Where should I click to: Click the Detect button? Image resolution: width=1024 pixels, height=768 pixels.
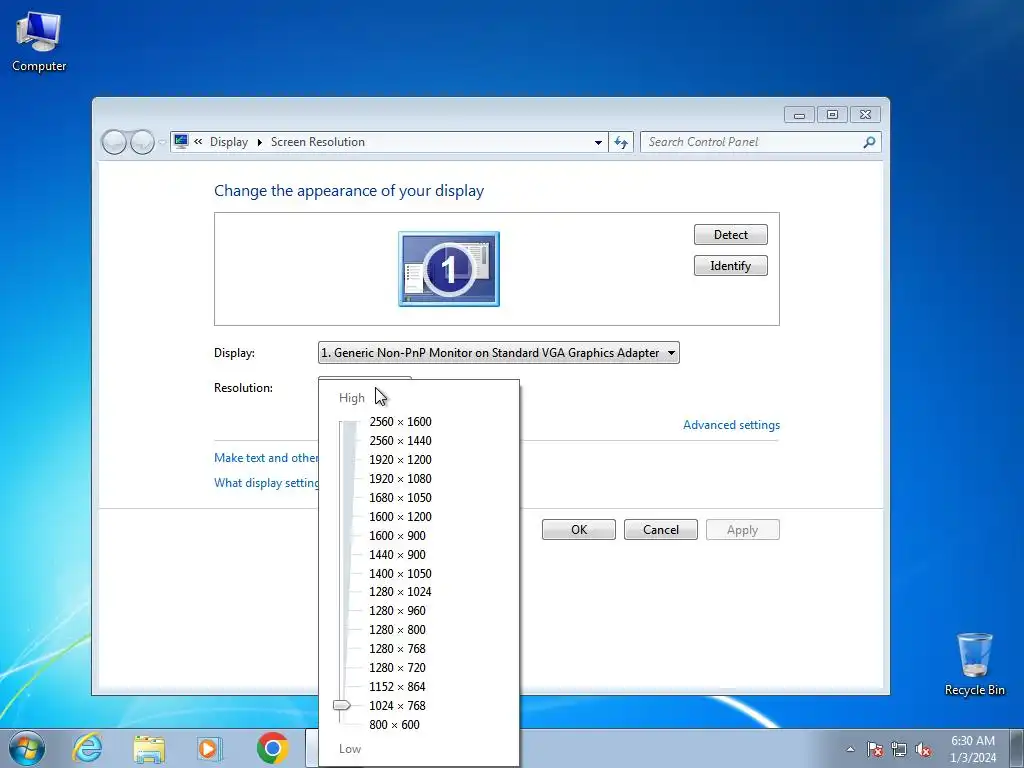(x=731, y=234)
